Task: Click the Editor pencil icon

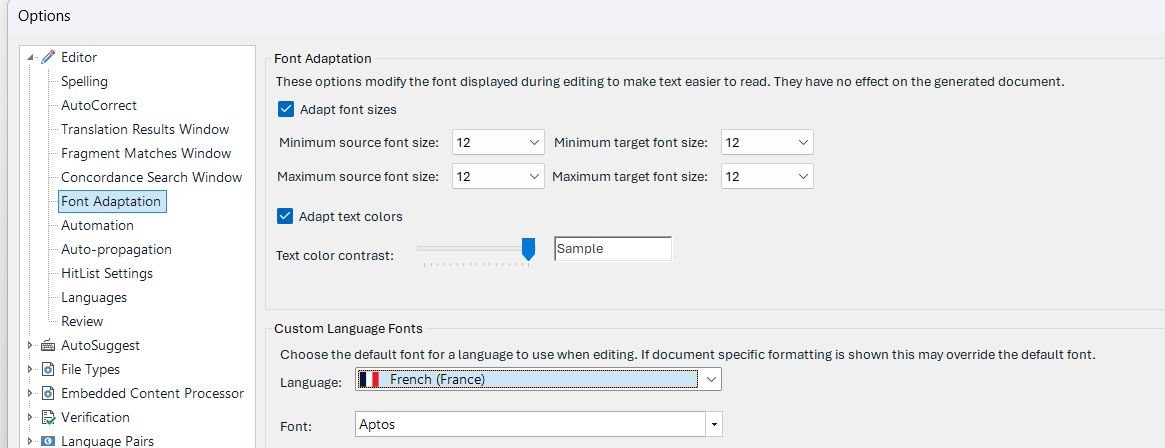Action: click(x=48, y=57)
